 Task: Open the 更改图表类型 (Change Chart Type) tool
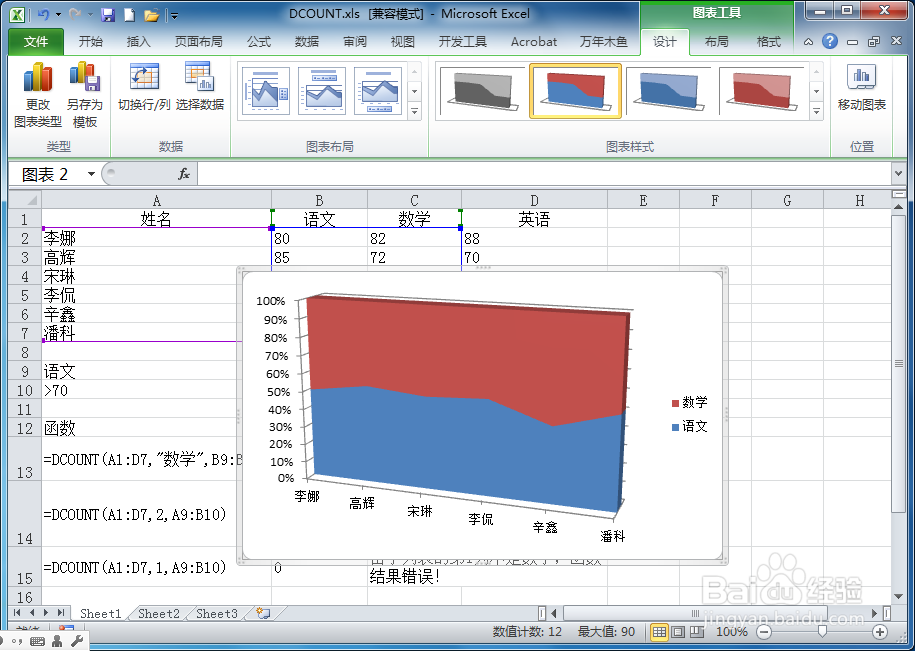pyautogui.click(x=37, y=90)
